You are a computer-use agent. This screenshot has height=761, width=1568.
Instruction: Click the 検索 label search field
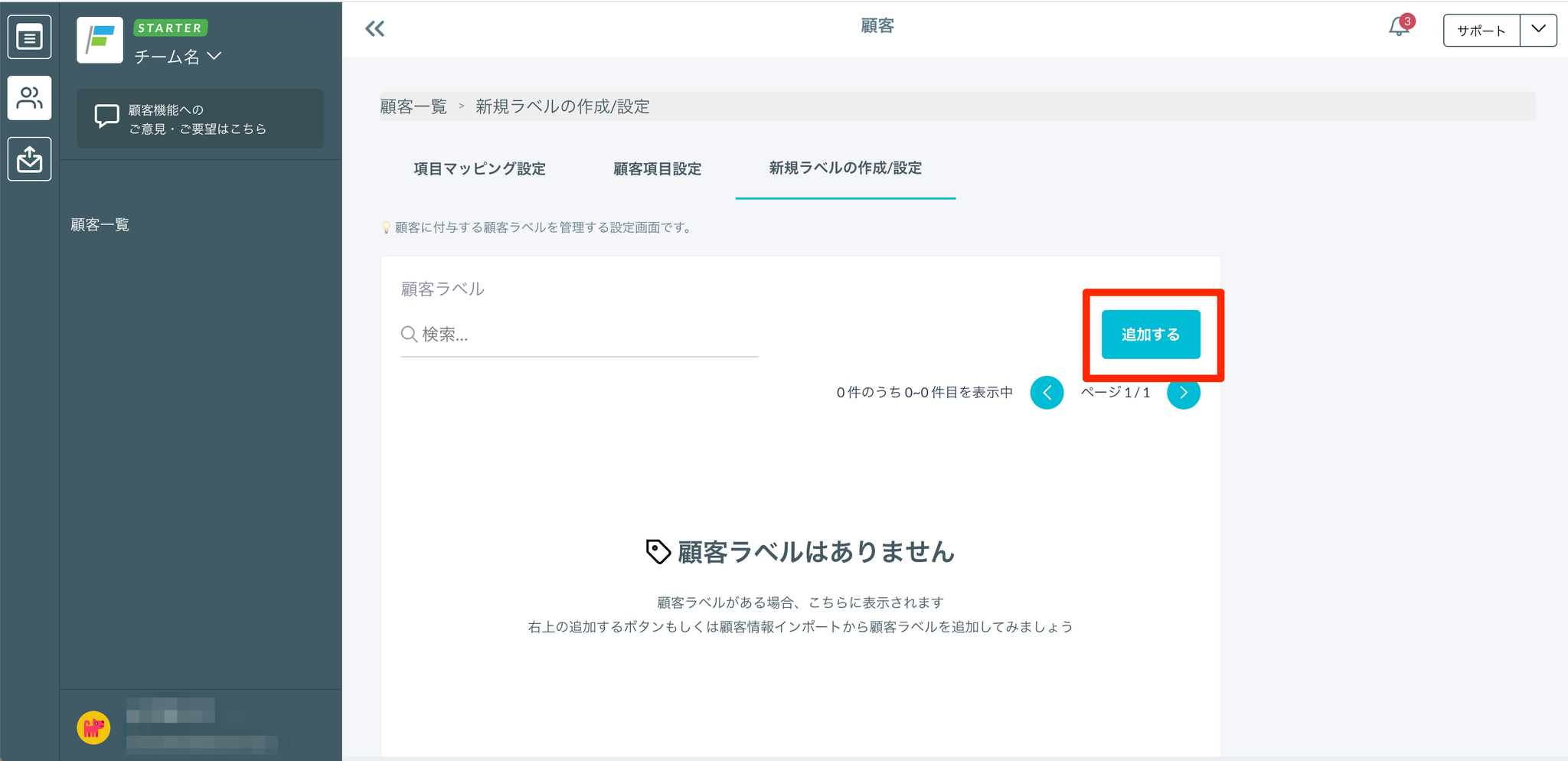pyautogui.click(x=580, y=335)
